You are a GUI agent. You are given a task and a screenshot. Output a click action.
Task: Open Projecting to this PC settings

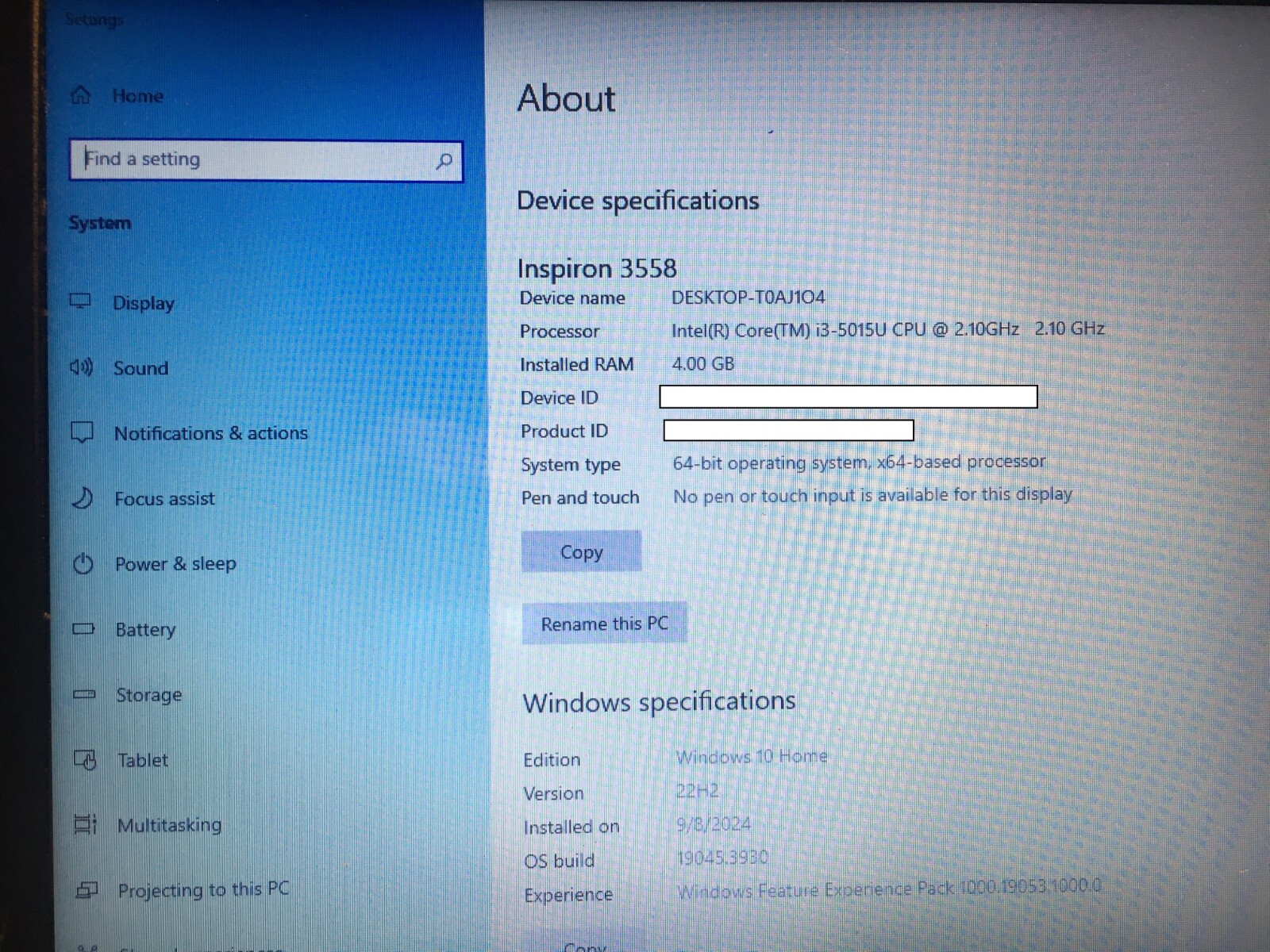pos(203,890)
